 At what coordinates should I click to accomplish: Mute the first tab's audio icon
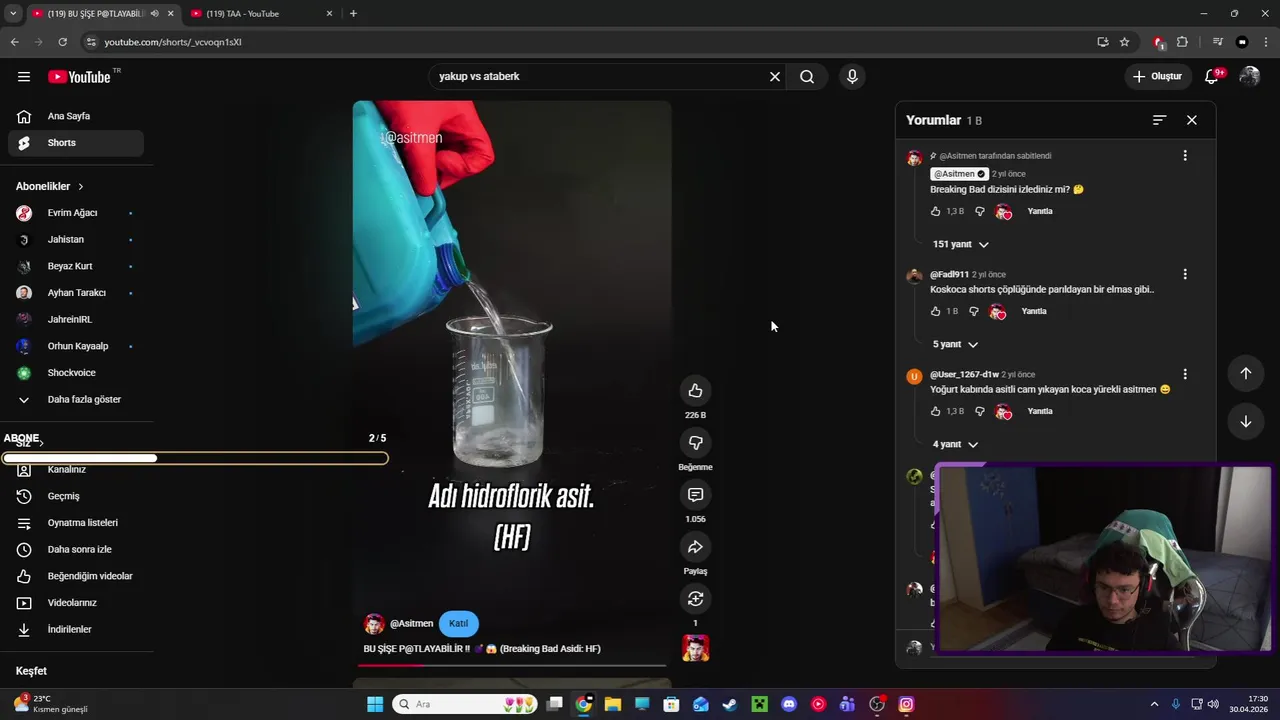pyautogui.click(x=154, y=14)
